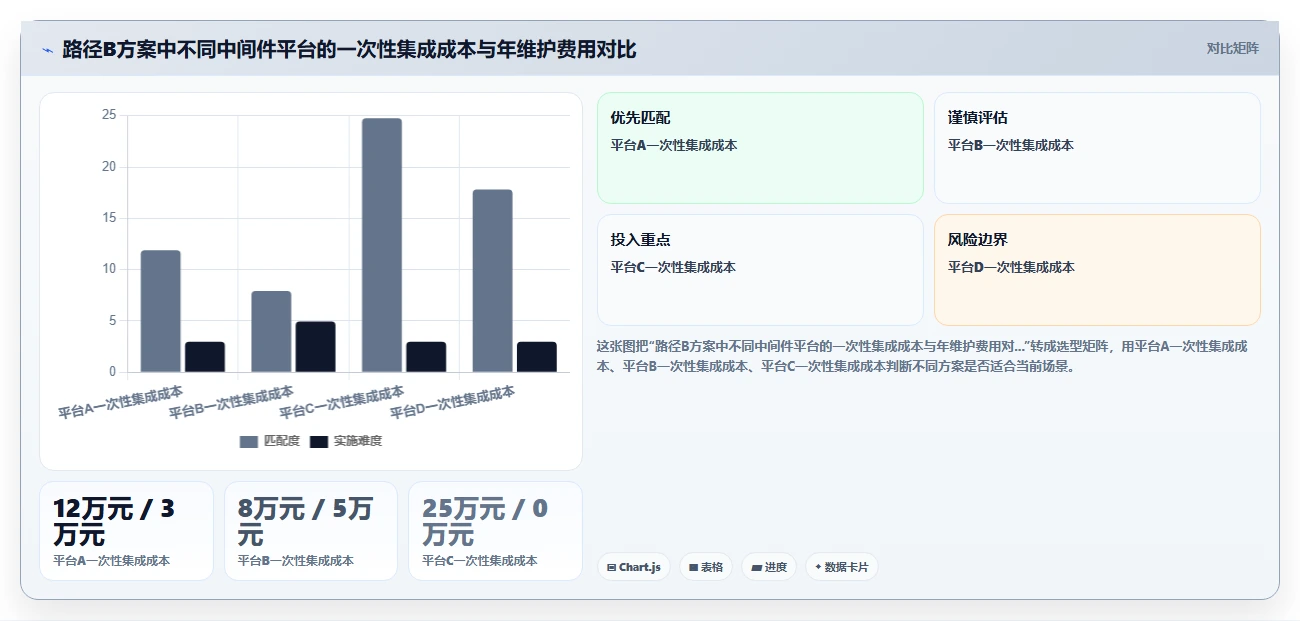Click the 实施难度 bar for 平台A
This screenshot has height=621, width=1300.
(205, 357)
